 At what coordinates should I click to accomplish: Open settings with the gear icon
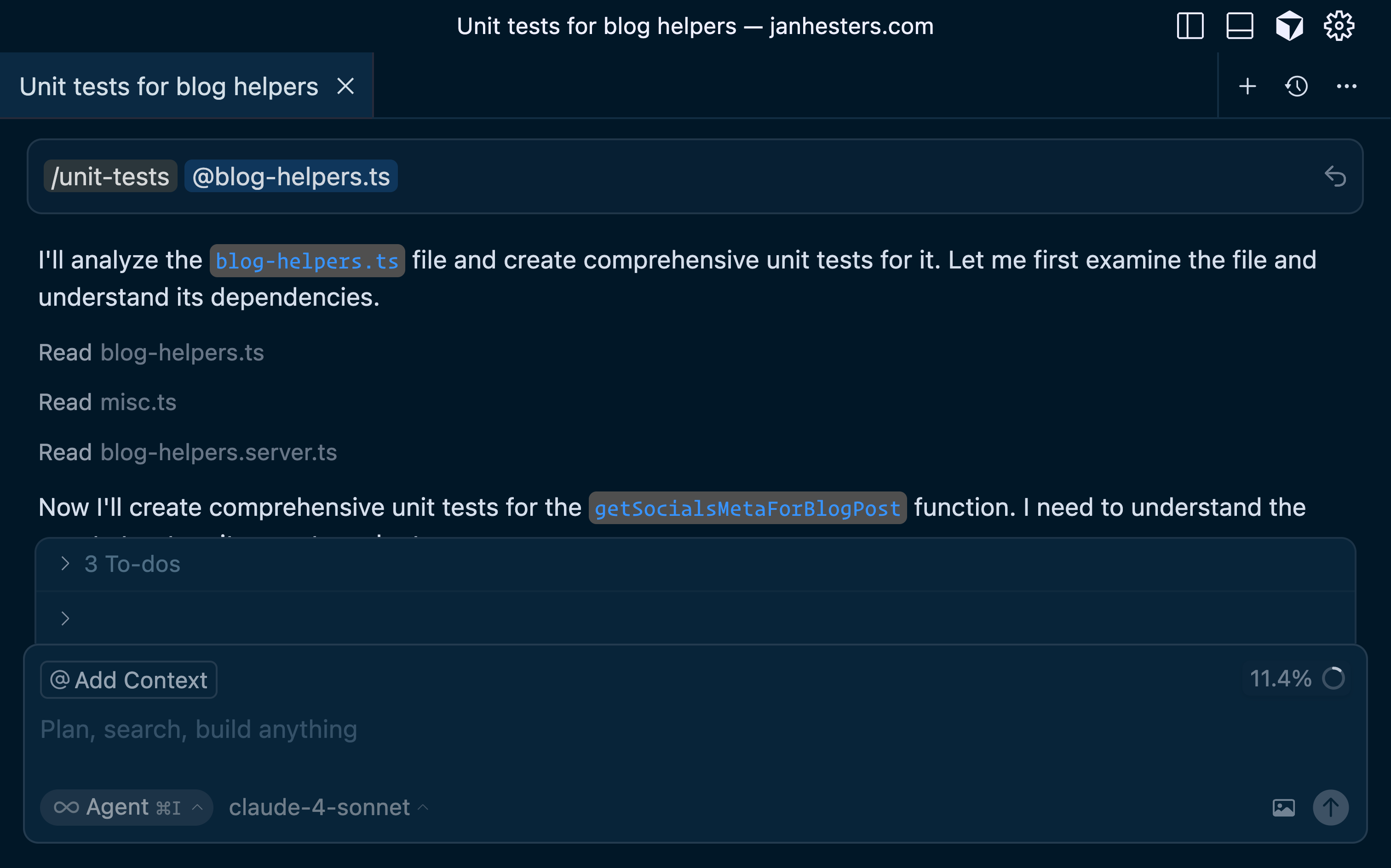(1339, 26)
